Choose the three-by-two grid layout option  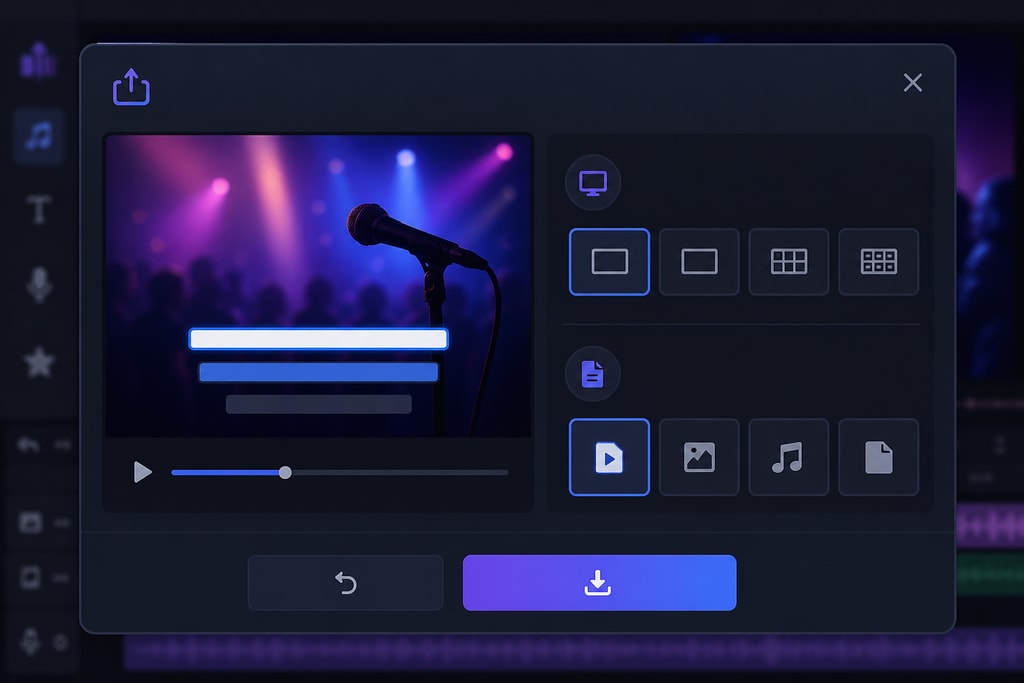[789, 262]
